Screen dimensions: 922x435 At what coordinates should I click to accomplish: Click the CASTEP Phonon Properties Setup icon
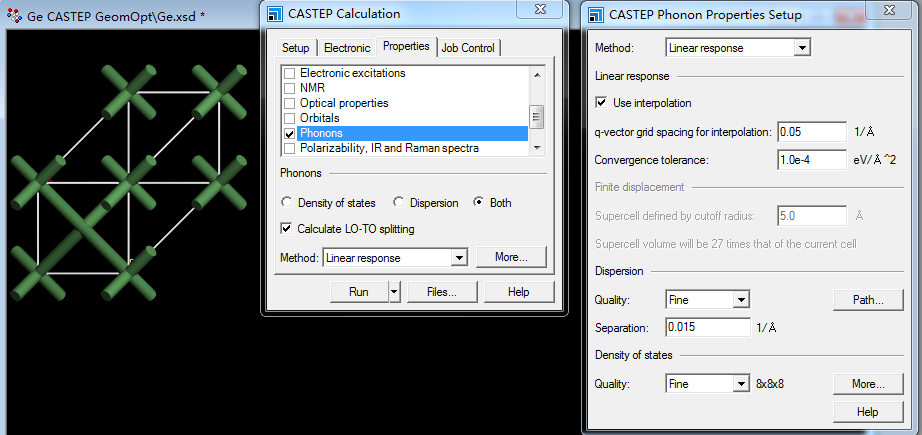pos(596,15)
